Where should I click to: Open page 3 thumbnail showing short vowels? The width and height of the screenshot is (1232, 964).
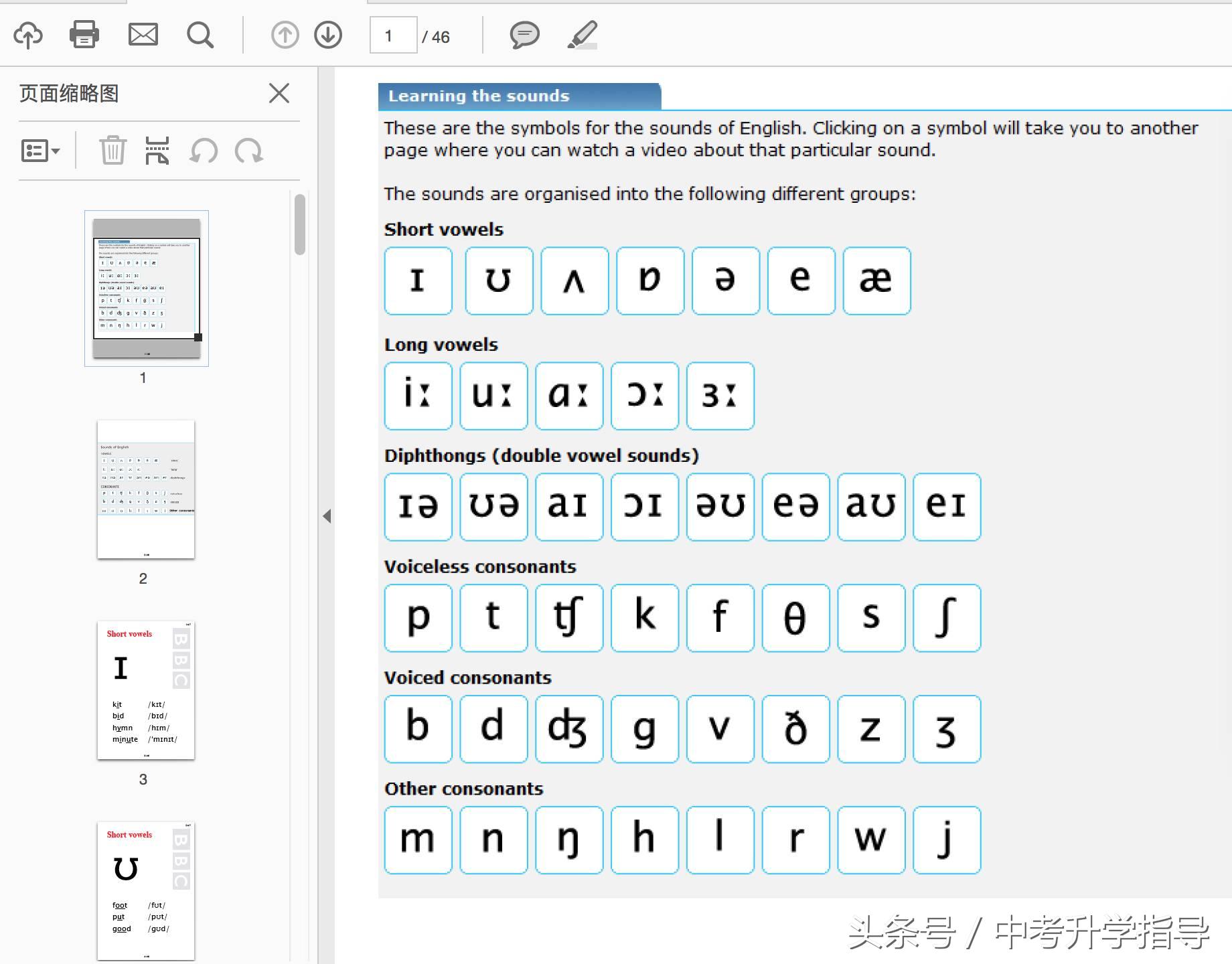(146, 690)
